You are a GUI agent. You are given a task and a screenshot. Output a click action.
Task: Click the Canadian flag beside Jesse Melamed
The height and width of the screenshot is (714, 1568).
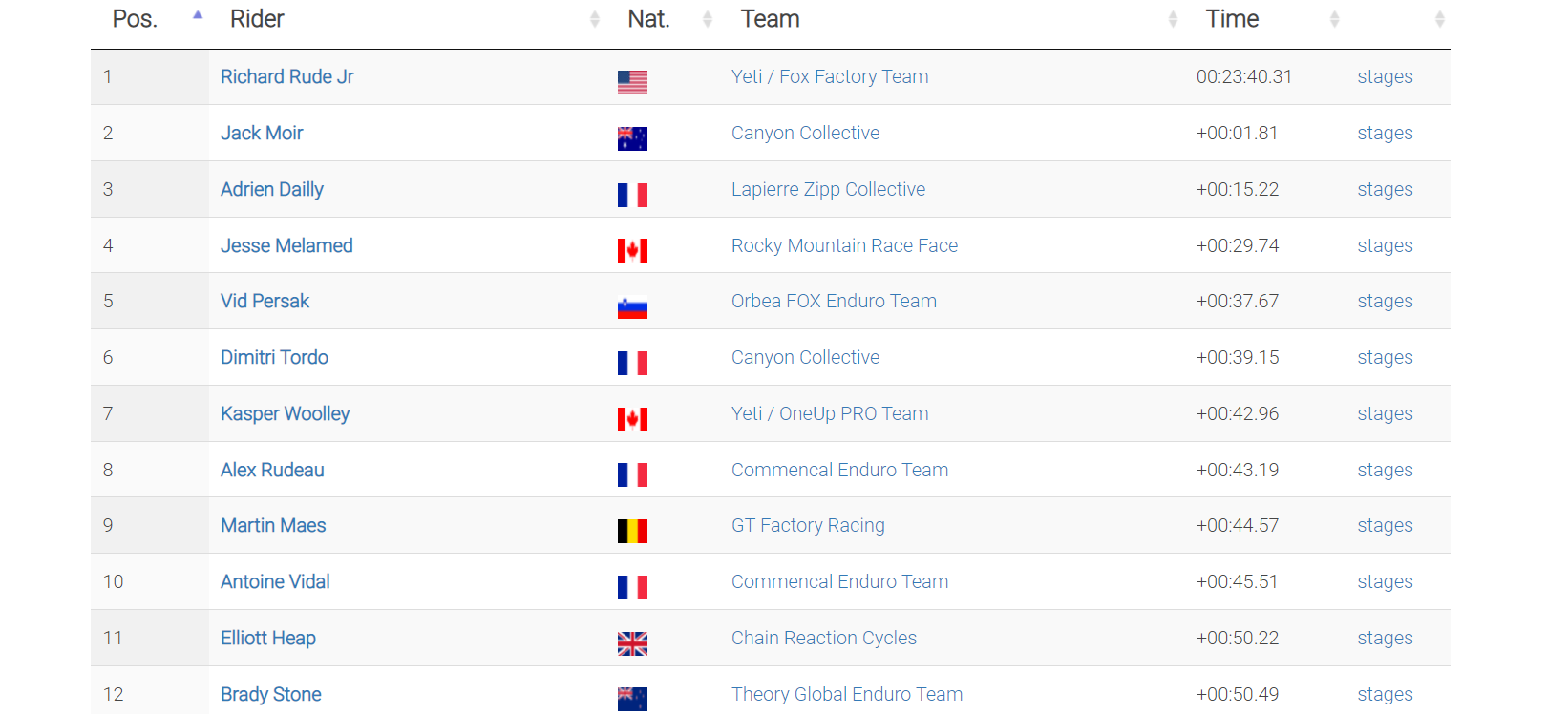pyautogui.click(x=632, y=251)
